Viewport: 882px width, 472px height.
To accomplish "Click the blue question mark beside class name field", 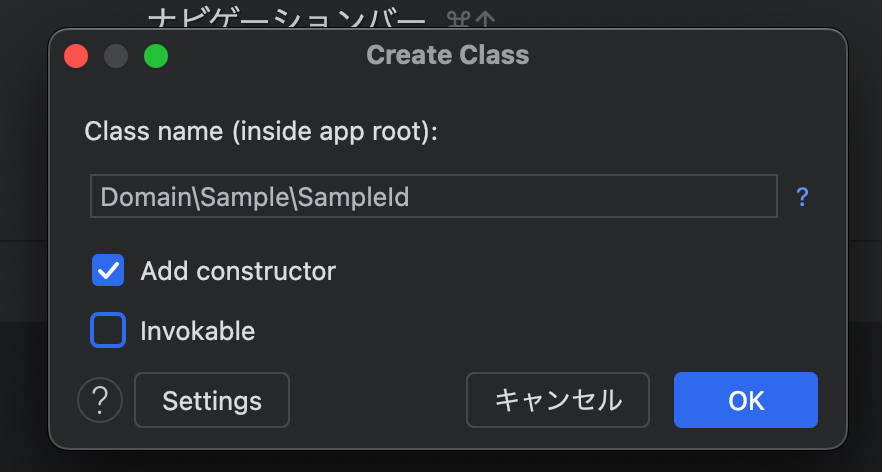I will [802, 197].
